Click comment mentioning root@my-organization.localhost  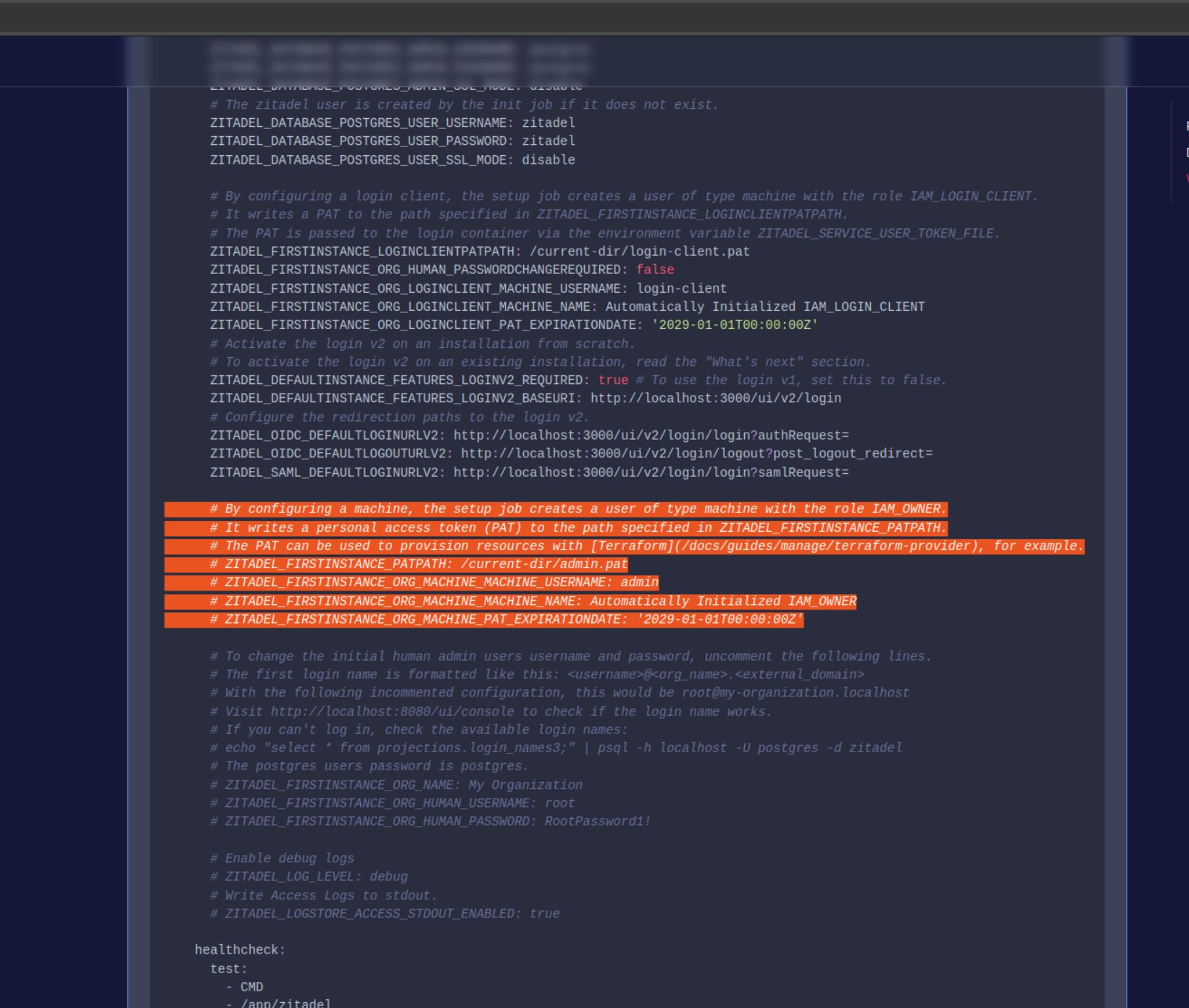click(559, 693)
